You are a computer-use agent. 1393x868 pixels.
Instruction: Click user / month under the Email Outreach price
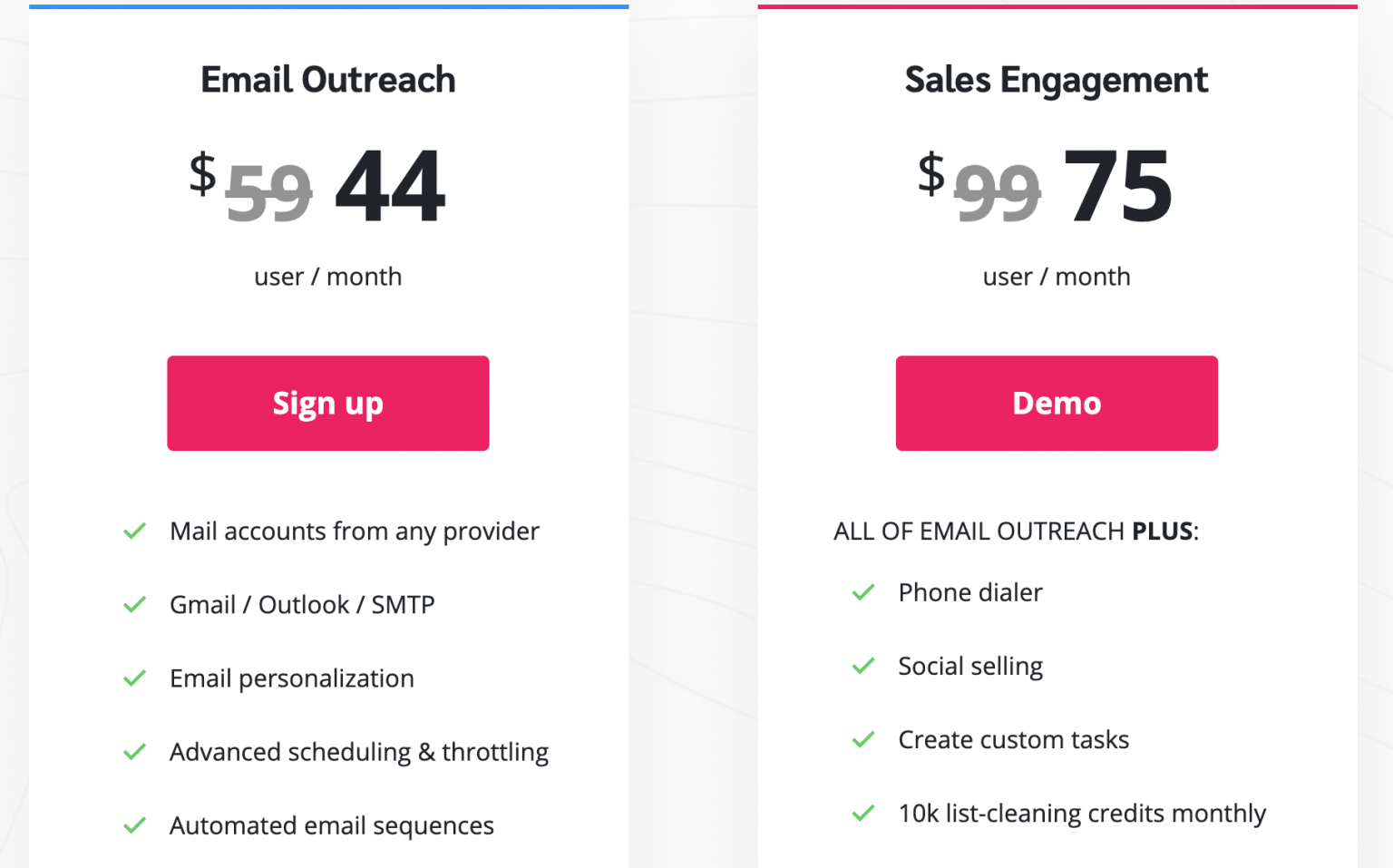pyautogui.click(x=327, y=277)
